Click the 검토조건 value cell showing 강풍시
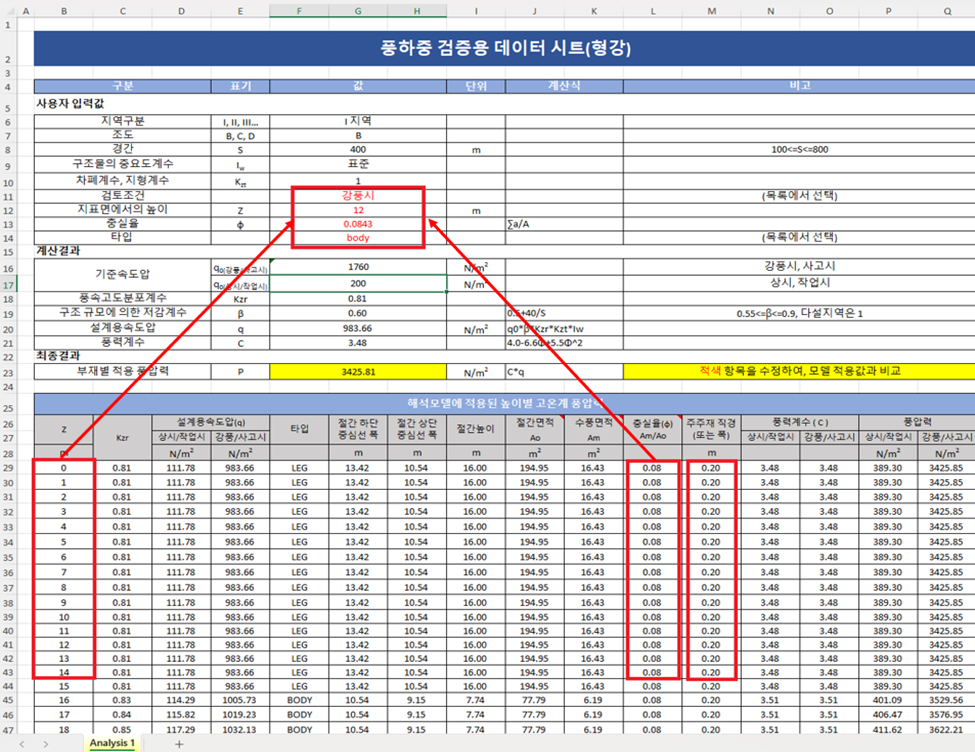Viewport: 975px width, 752px height. click(x=358, y=196)
